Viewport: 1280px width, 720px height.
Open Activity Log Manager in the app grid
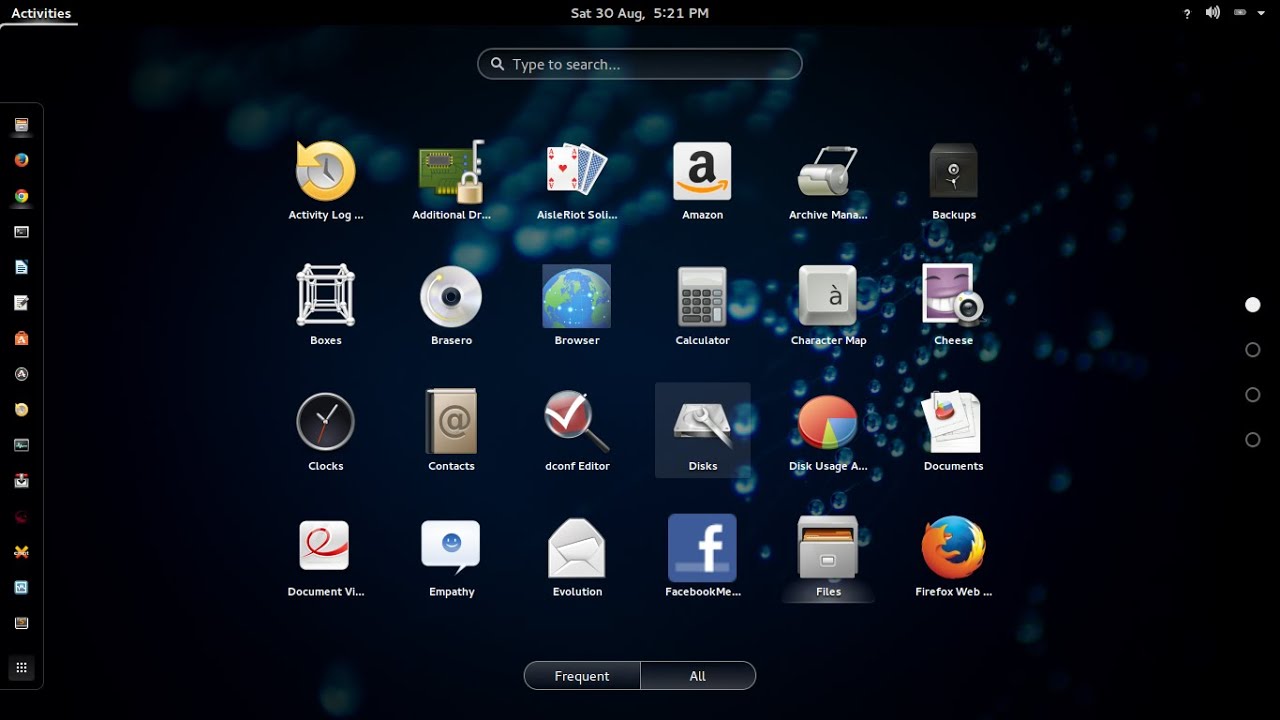point(326,181)
